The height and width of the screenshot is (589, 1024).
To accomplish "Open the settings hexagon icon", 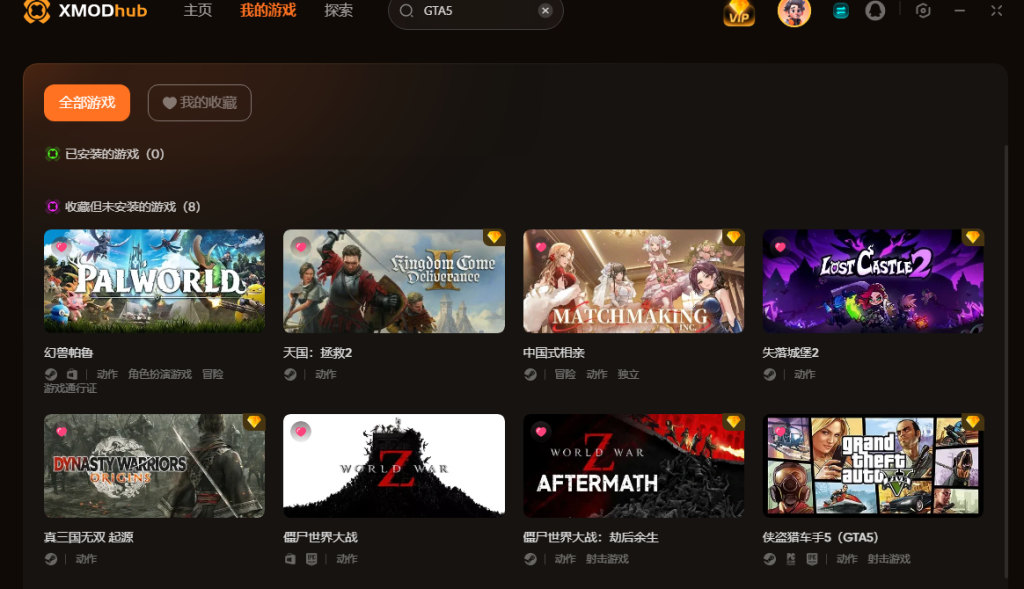I will click(923, 10).
